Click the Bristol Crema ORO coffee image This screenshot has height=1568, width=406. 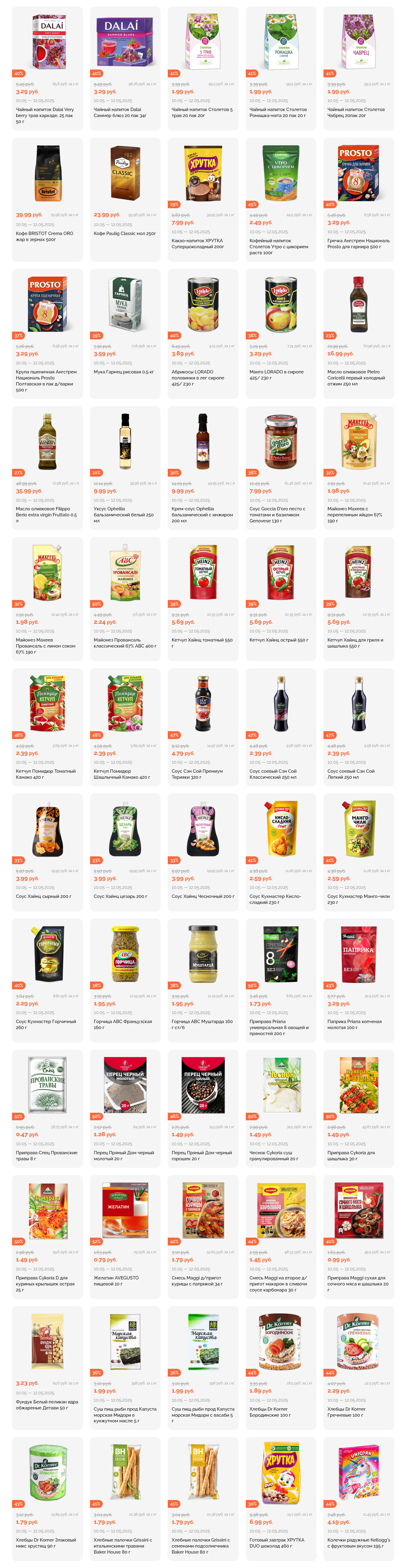coord(48,174)
